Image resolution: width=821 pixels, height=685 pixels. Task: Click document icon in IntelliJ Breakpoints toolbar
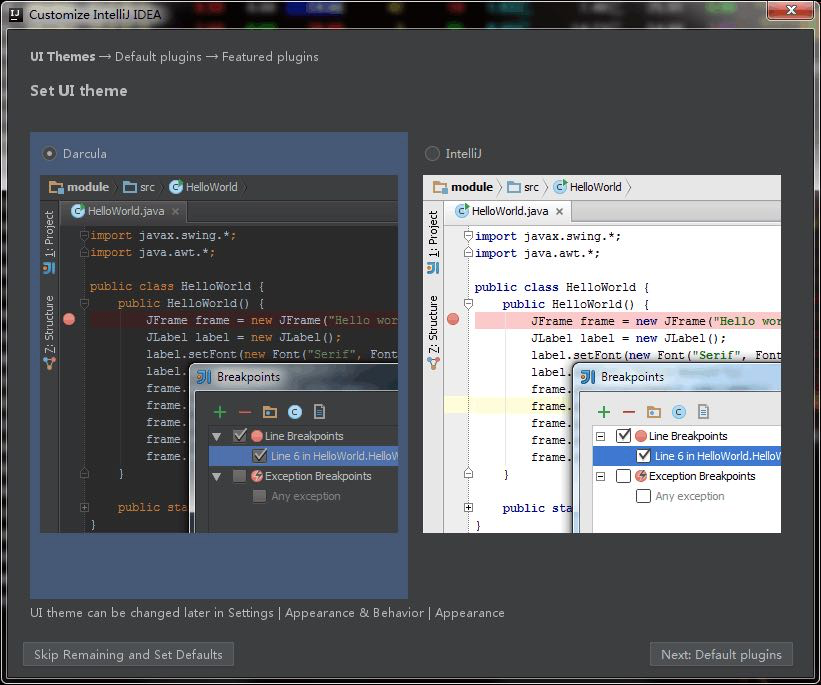(x=703, y=412)
